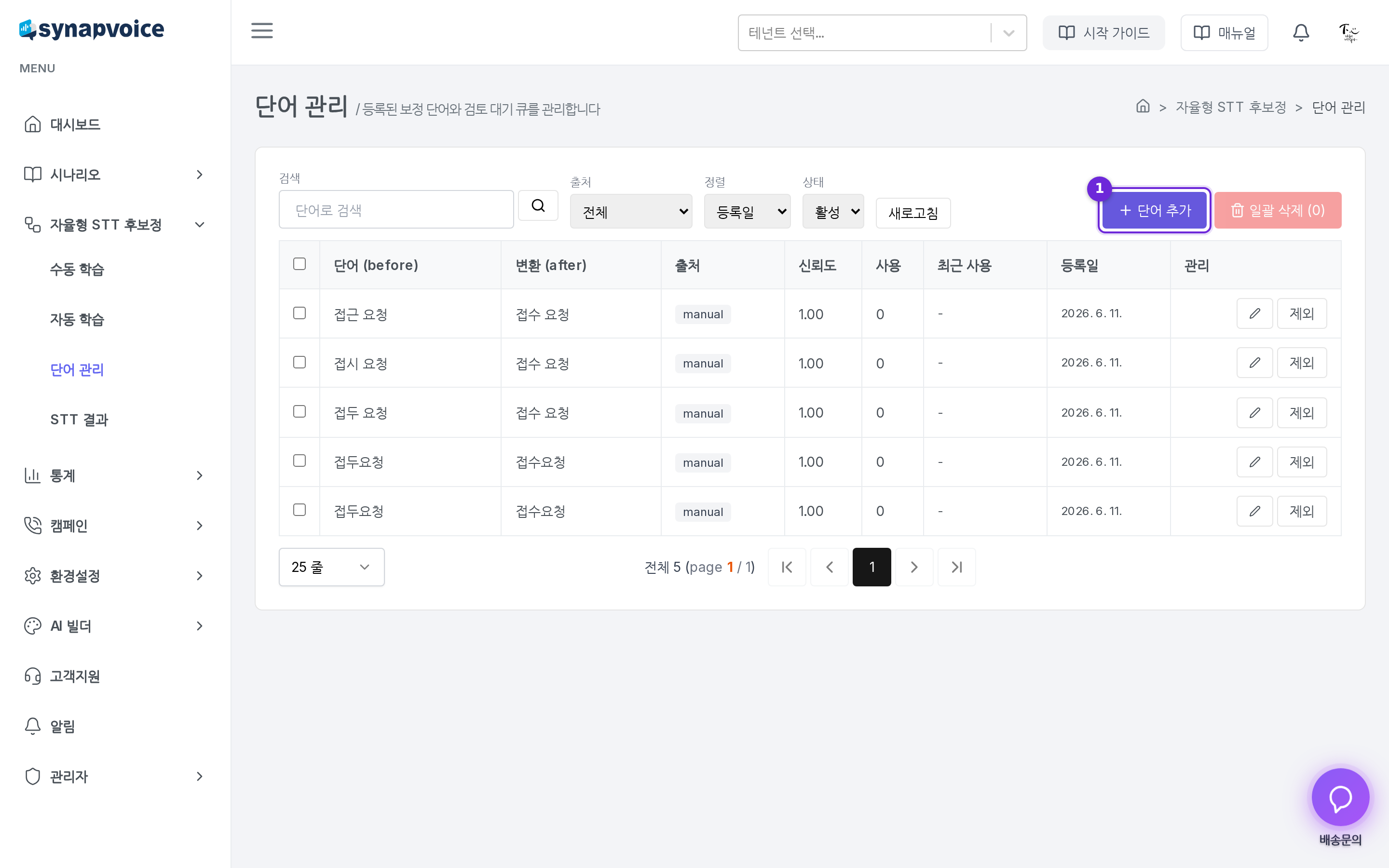The image size is (1389, 868).
Task: Click the pencil icon in the fourth data row
Action: 1255,462
